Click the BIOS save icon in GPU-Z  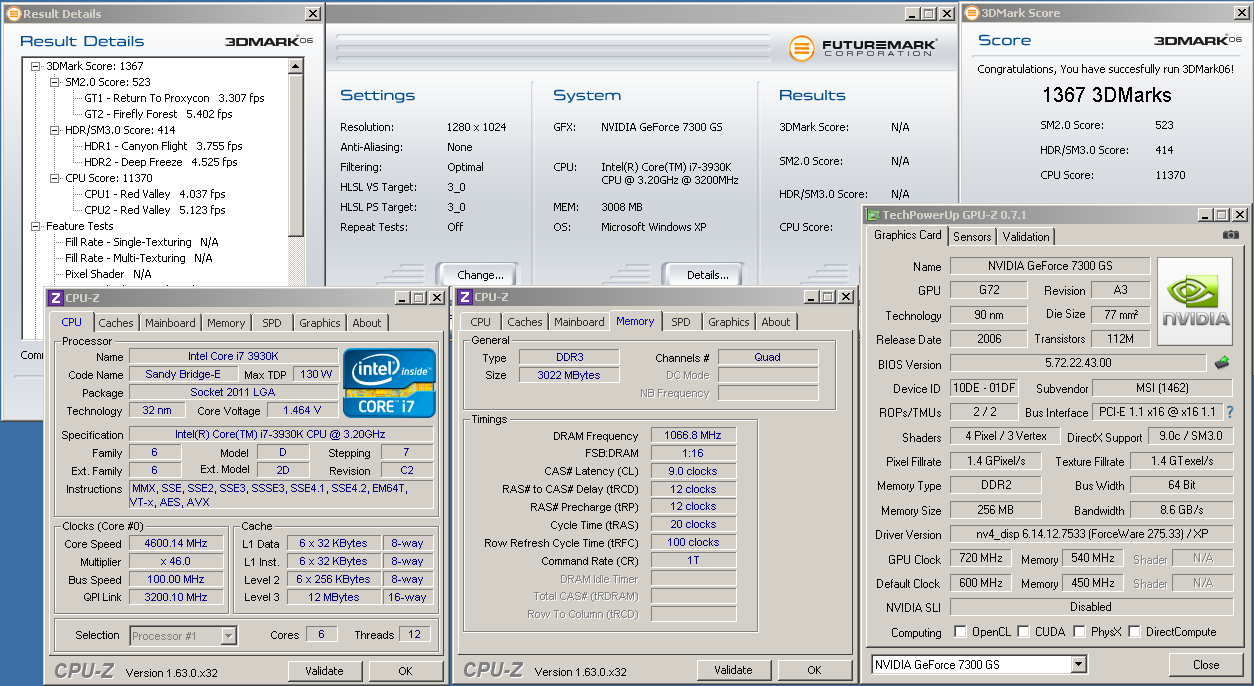click(1222, 363)
